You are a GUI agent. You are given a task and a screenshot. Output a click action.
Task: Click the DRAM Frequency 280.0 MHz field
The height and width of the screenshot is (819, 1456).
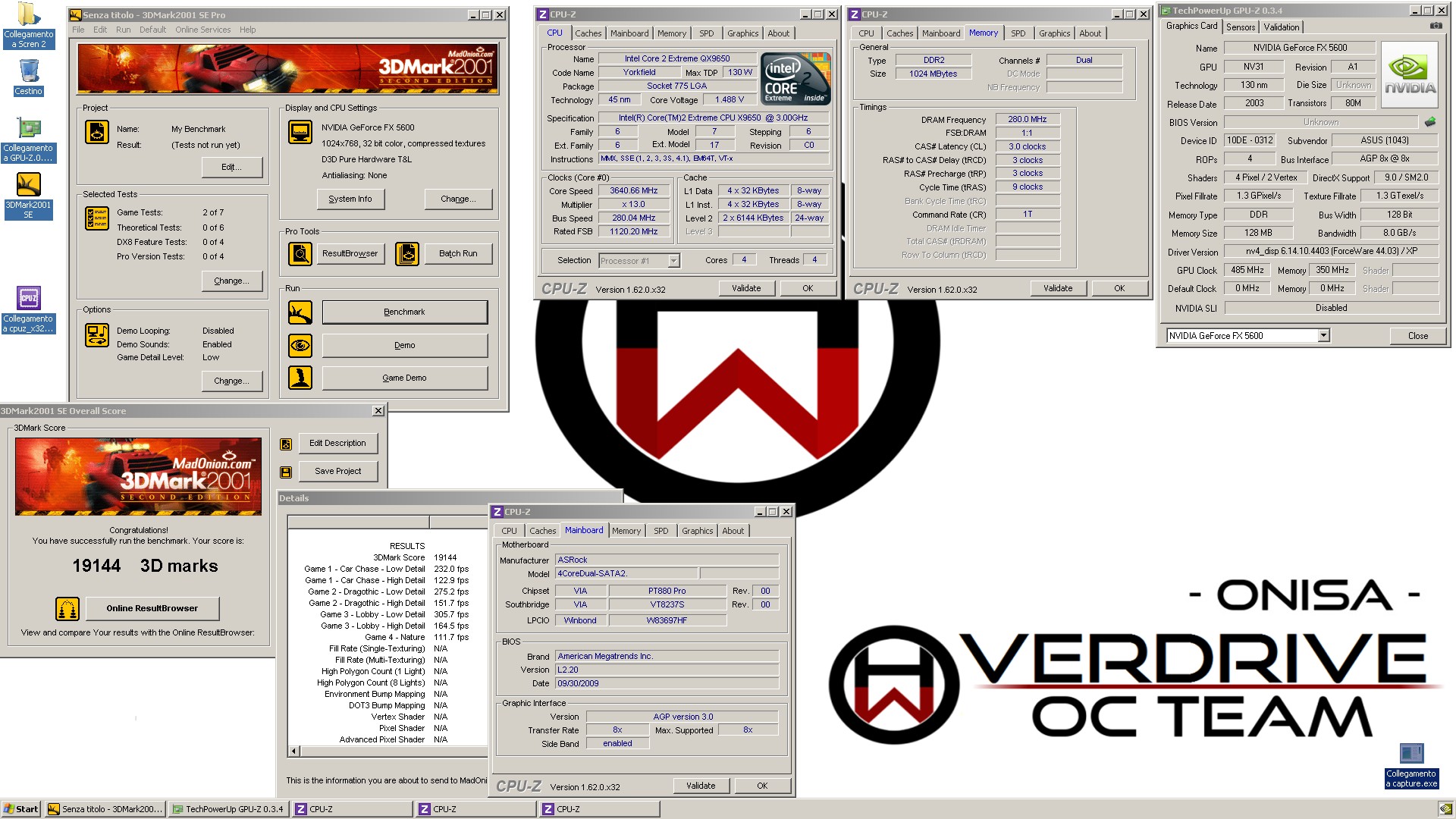[1027, 119]
